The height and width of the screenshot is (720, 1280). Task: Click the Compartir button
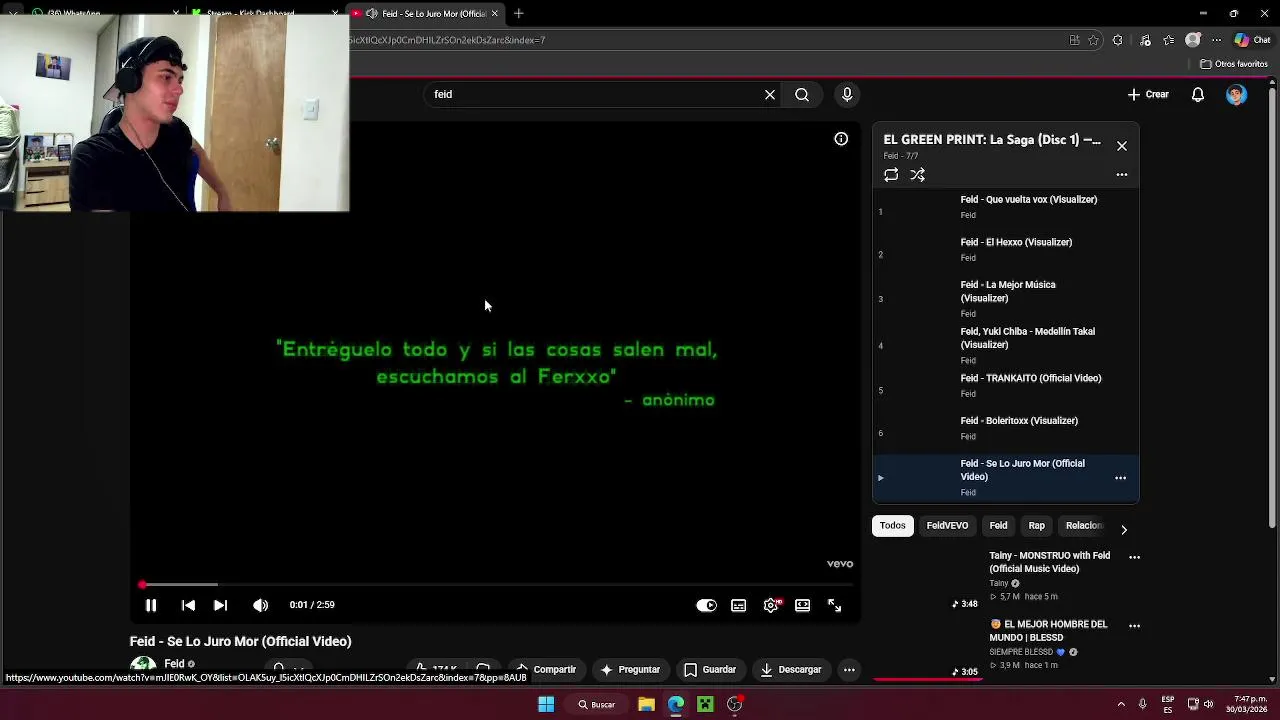[545, 670]
